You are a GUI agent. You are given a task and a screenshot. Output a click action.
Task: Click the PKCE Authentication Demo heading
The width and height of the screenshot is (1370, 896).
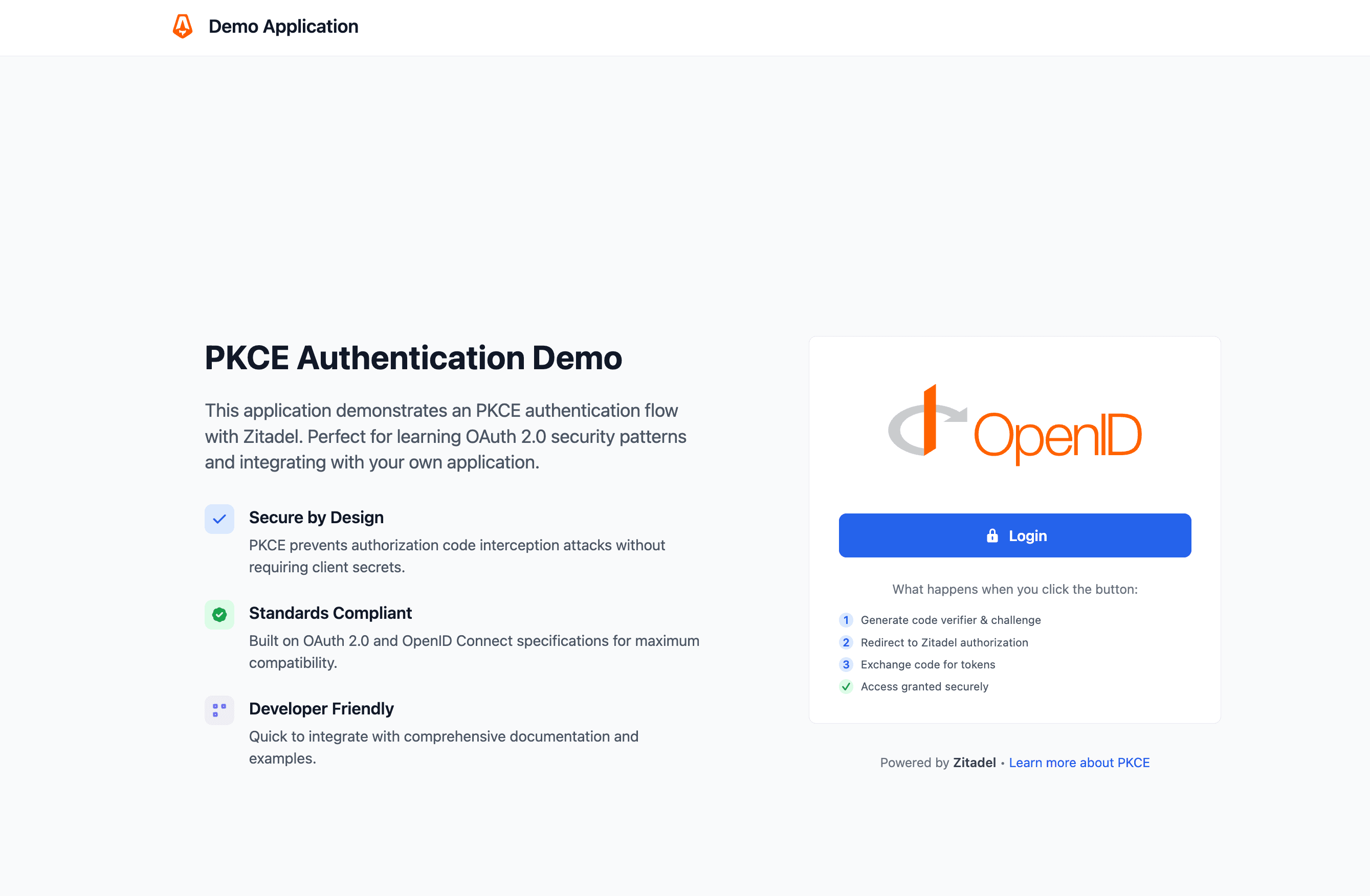(413, 357)
